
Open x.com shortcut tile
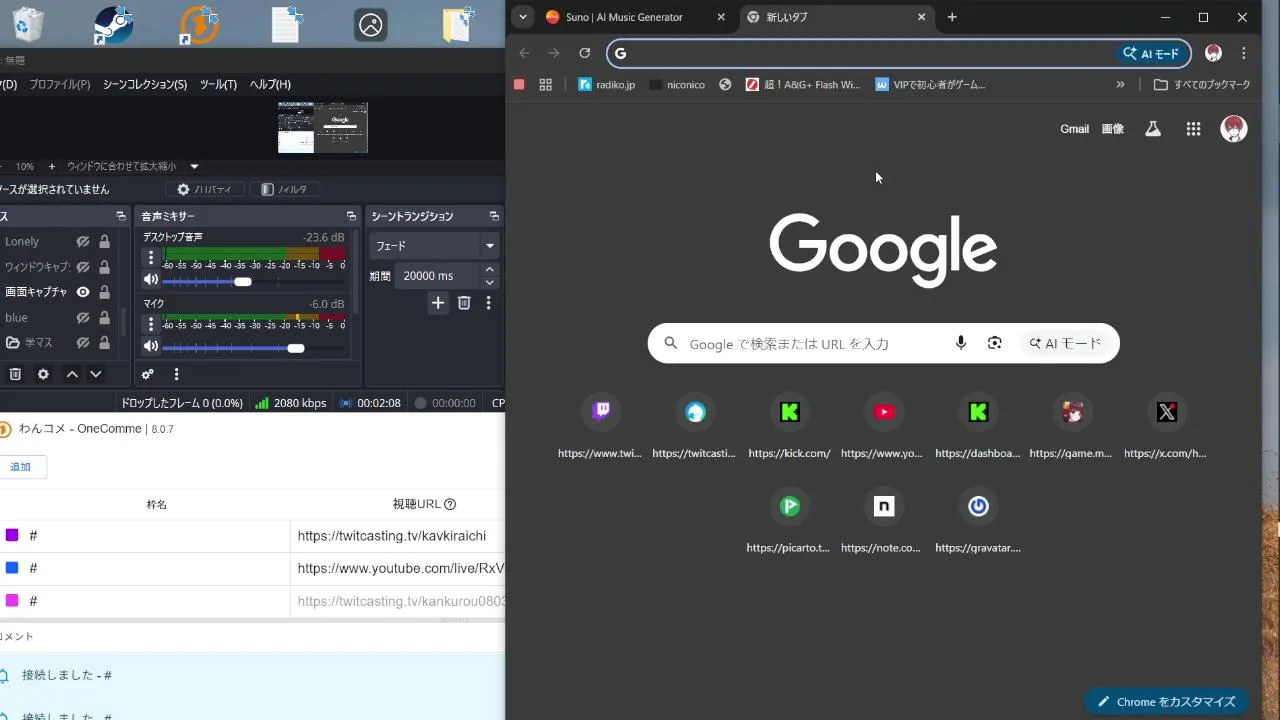coord(1166,425)
